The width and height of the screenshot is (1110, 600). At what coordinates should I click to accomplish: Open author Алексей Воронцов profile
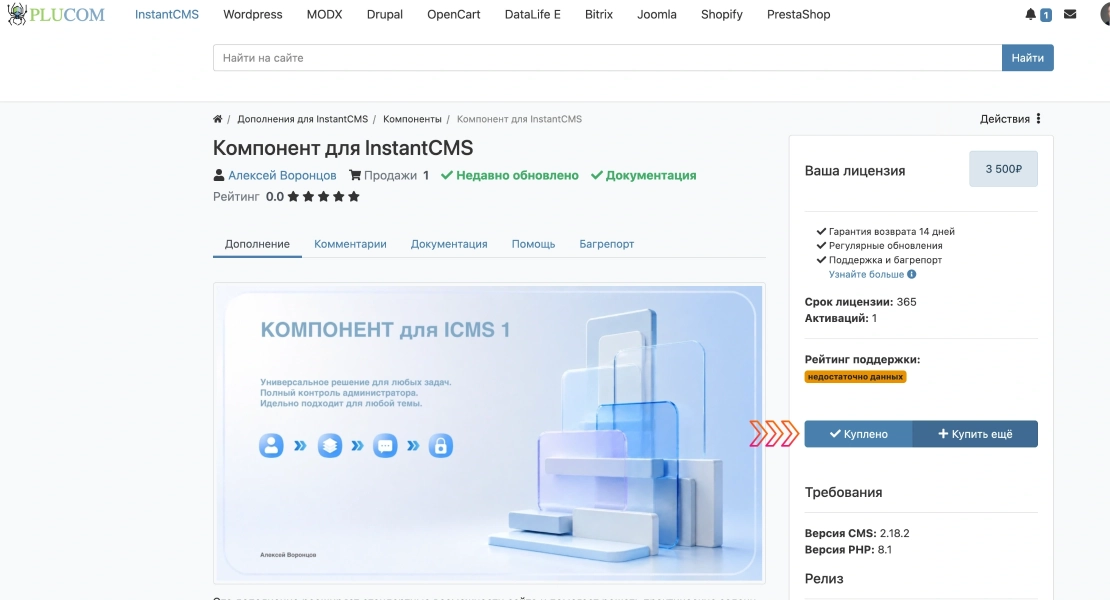pyautogui.click(x=282, y=175)
